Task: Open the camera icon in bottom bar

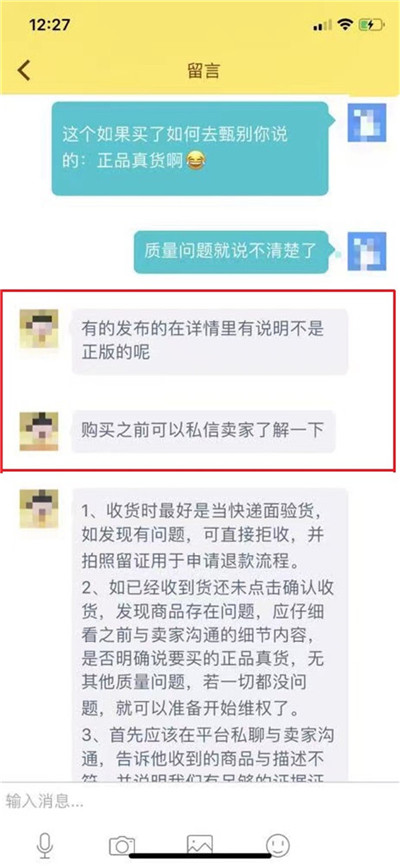Action: point(122,845)
